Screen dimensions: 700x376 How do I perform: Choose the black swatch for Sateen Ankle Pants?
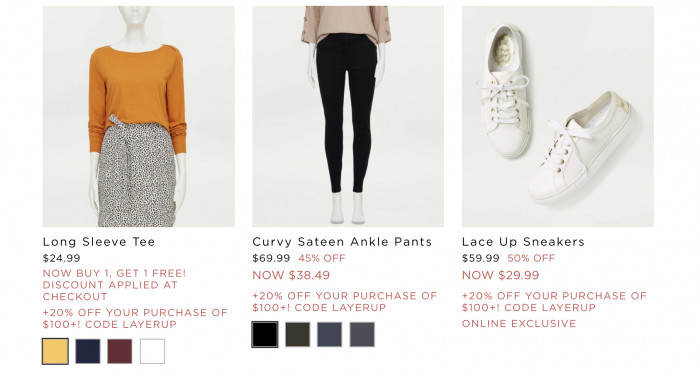(x=265, y=334)
